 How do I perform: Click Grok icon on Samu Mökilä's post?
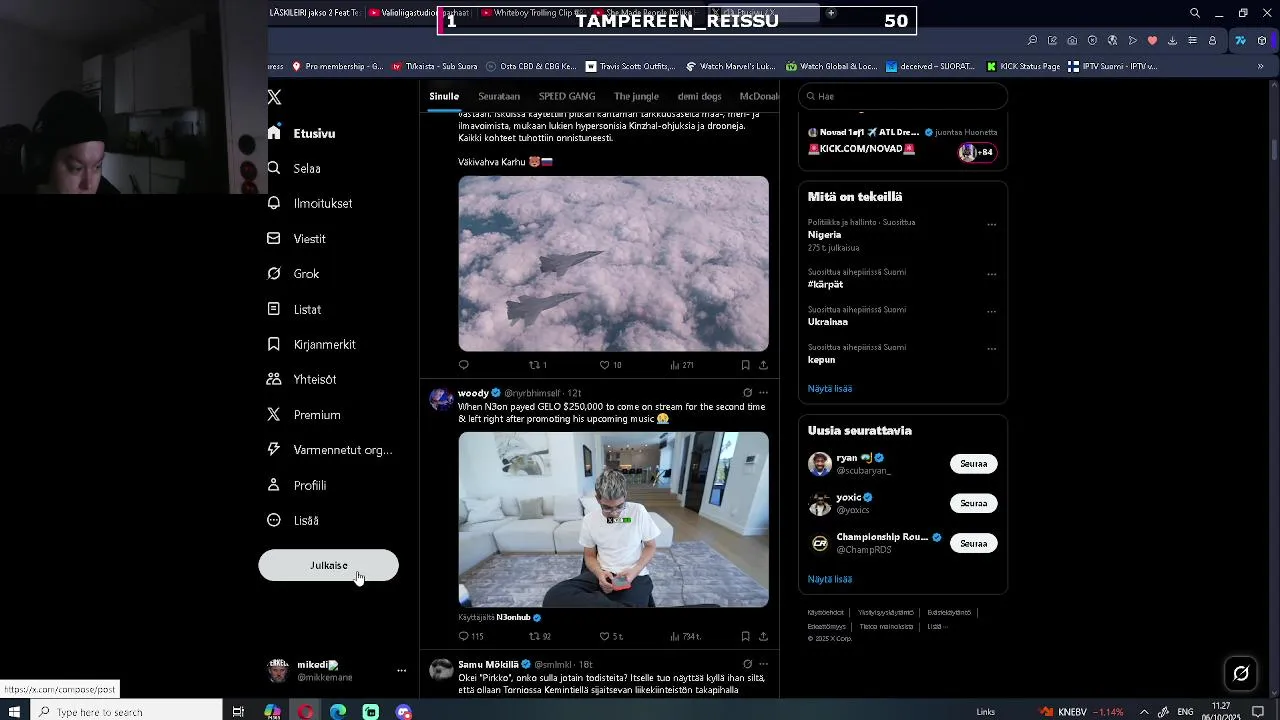click(747, 664)
